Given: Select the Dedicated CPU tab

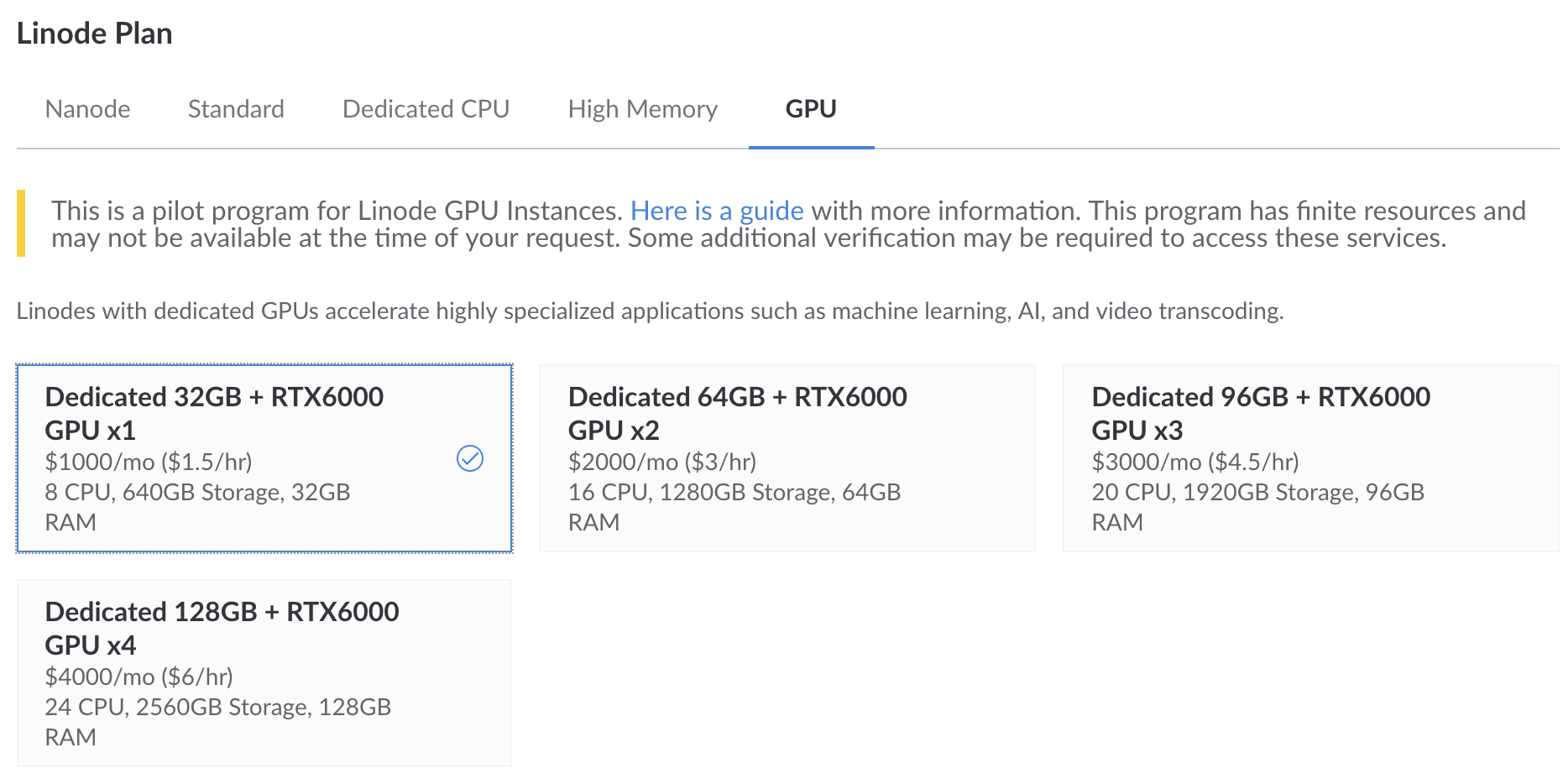Looking at the screenshot, I should [x=426, y=109].
